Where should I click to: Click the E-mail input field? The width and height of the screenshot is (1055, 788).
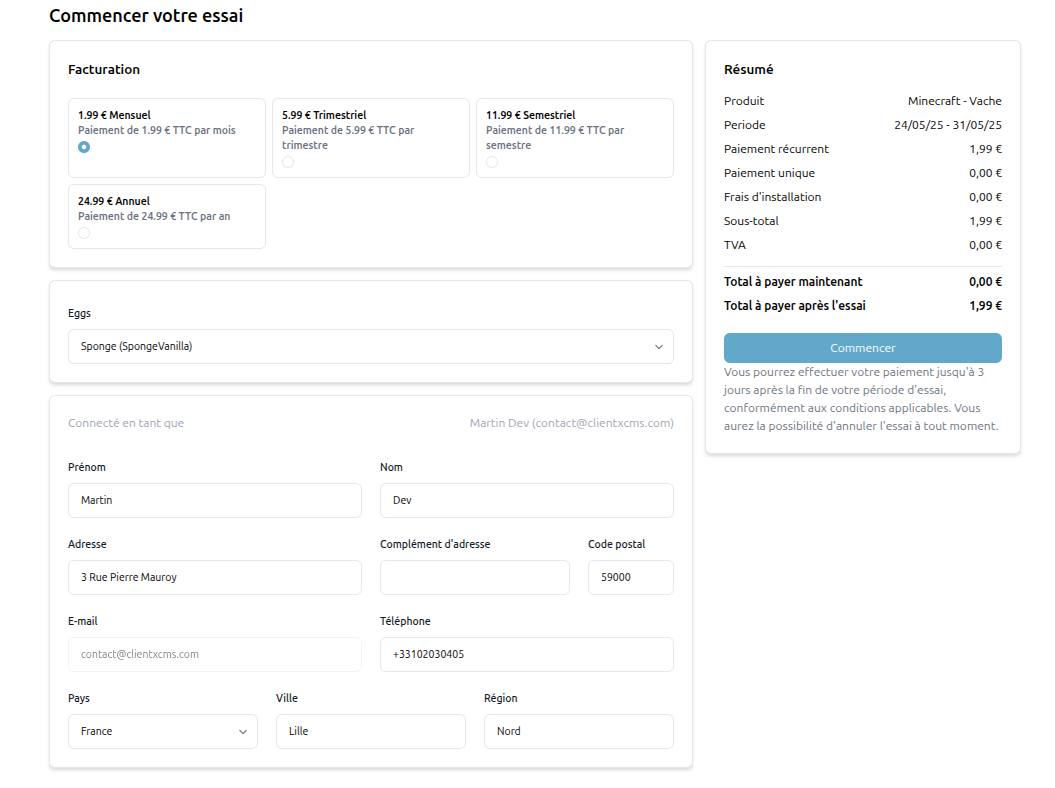click(x=214, y=655)
